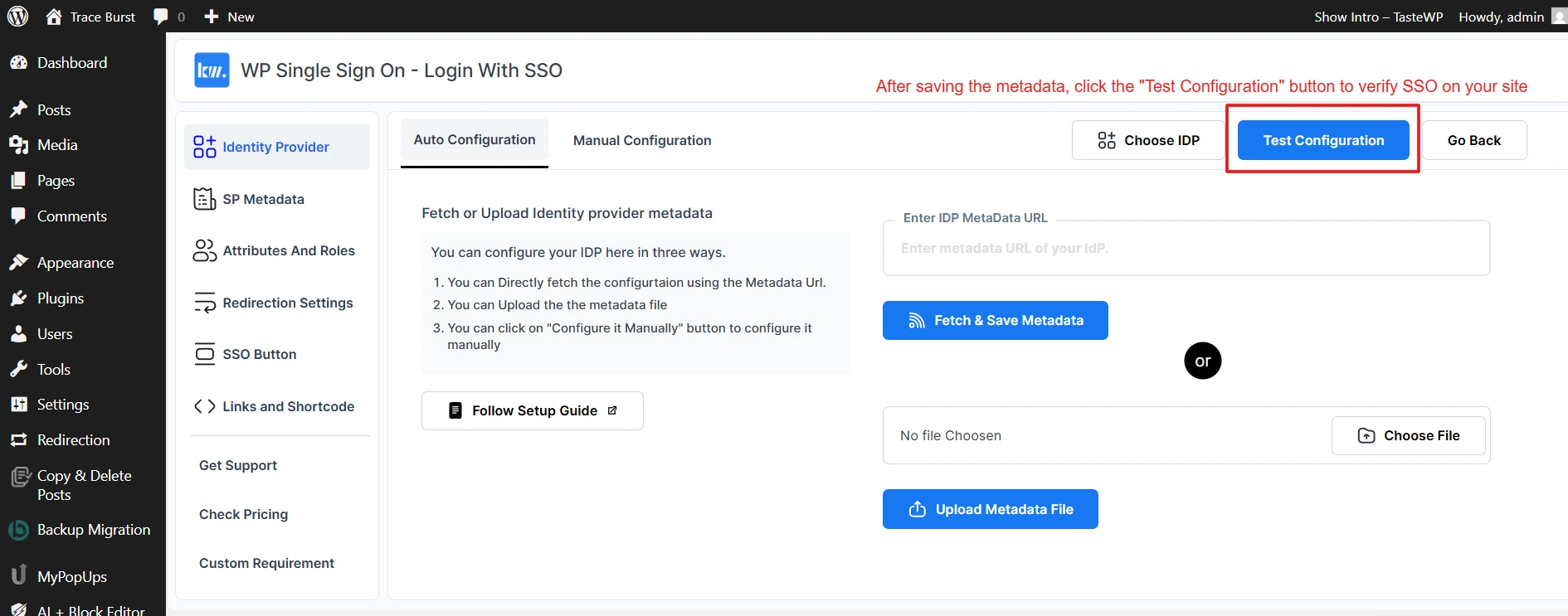The height and width of the screenshot is (616, 1568).
Task: Click the Go Back button
Action: pyautogui.click(x=1474, y=140)
